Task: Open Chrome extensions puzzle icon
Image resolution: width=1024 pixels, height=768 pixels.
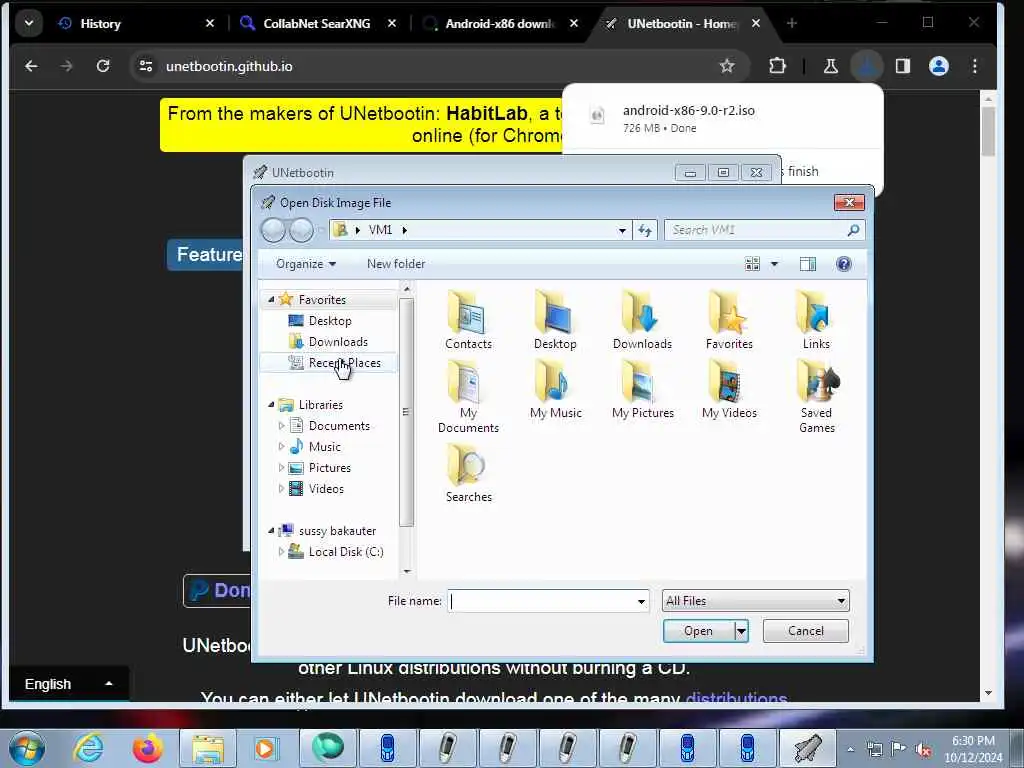Action: pos(776,66)
